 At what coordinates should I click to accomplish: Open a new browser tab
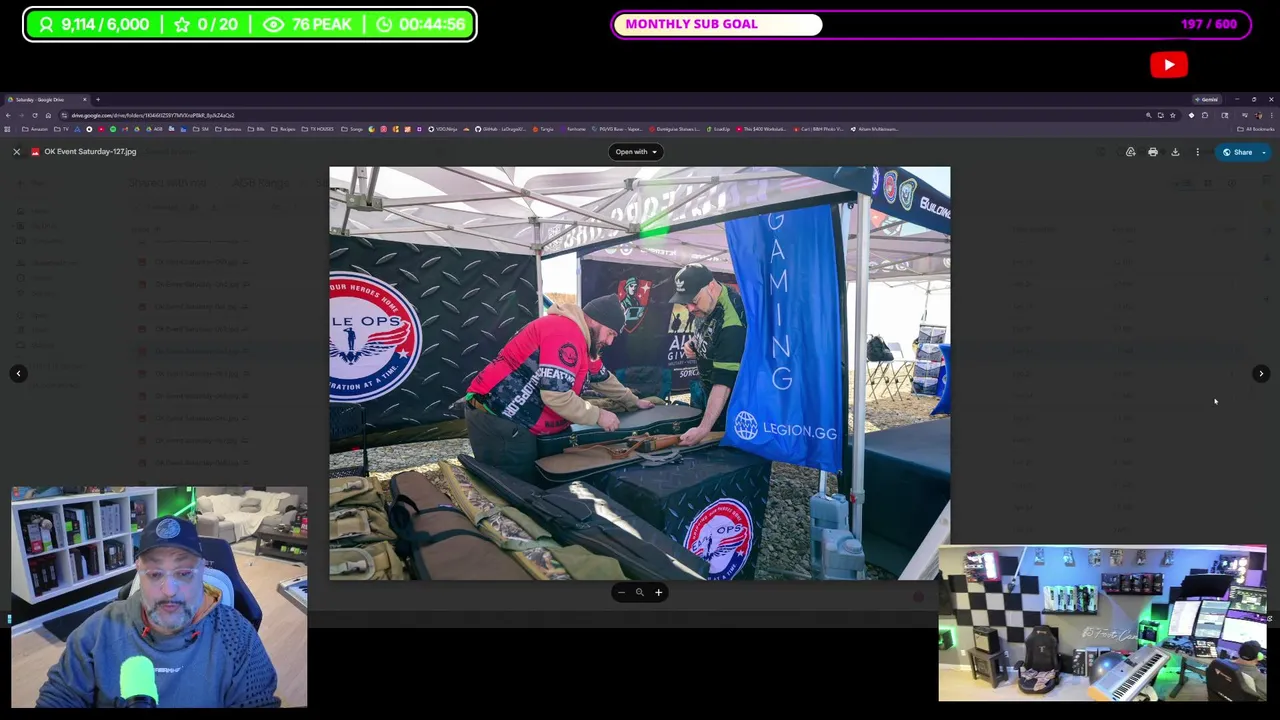(98, 99)
